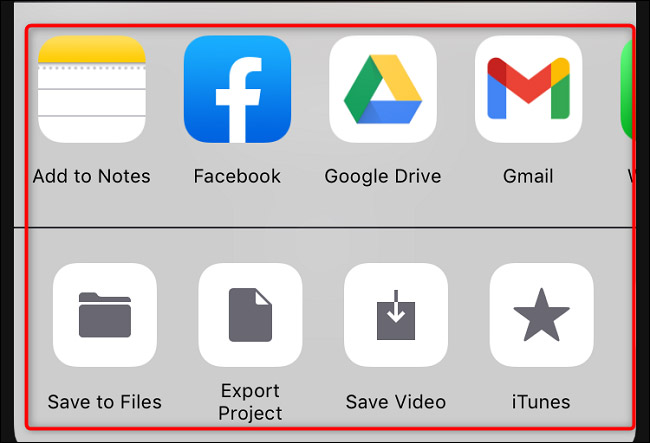Tap the partially visible green app icon

point(627,89)
